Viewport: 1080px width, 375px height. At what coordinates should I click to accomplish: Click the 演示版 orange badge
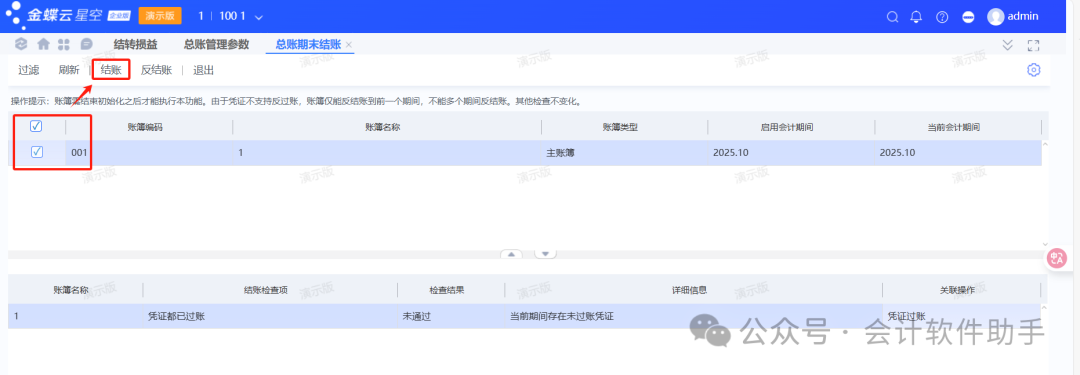coord(160,16)
